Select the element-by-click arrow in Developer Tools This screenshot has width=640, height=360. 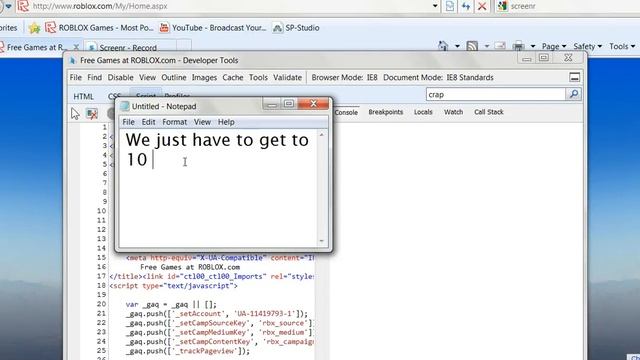click(x=75, y=113)
